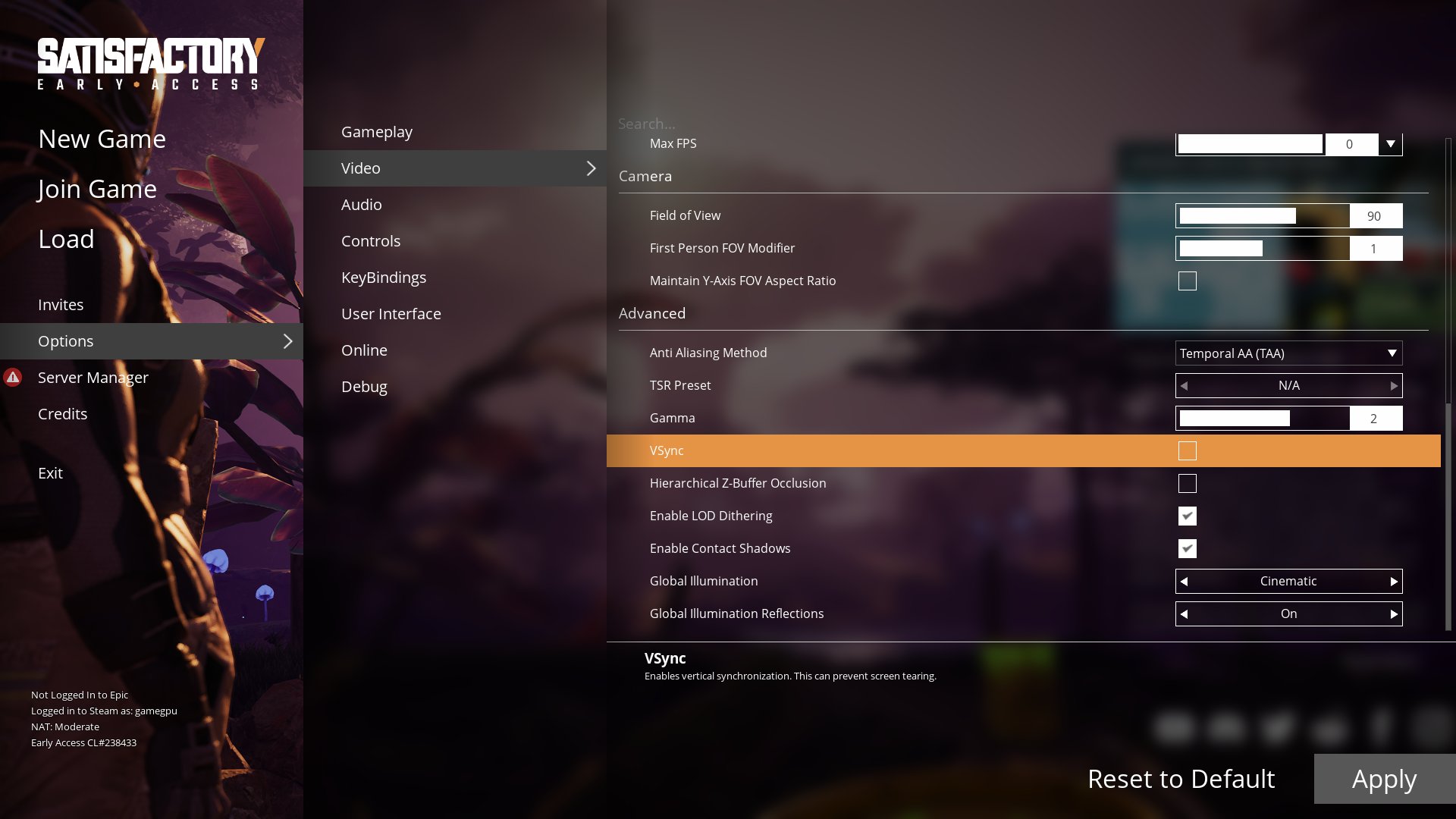Screen dimensions: 1456x819
Task: Uncheck Enable Contact Shadows checkbox
Action: coord(1188,549)
